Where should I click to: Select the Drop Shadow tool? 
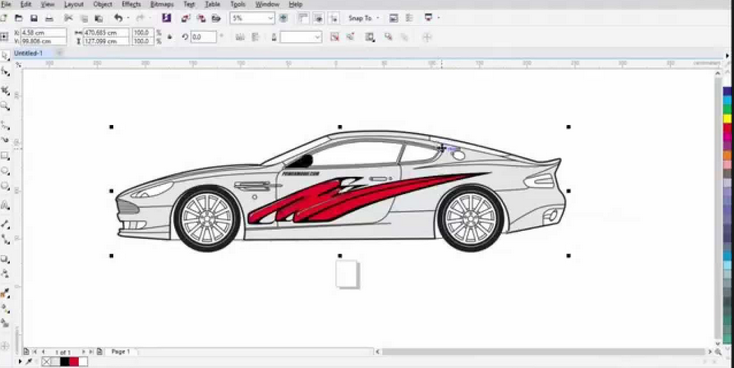tap(5, 259)
